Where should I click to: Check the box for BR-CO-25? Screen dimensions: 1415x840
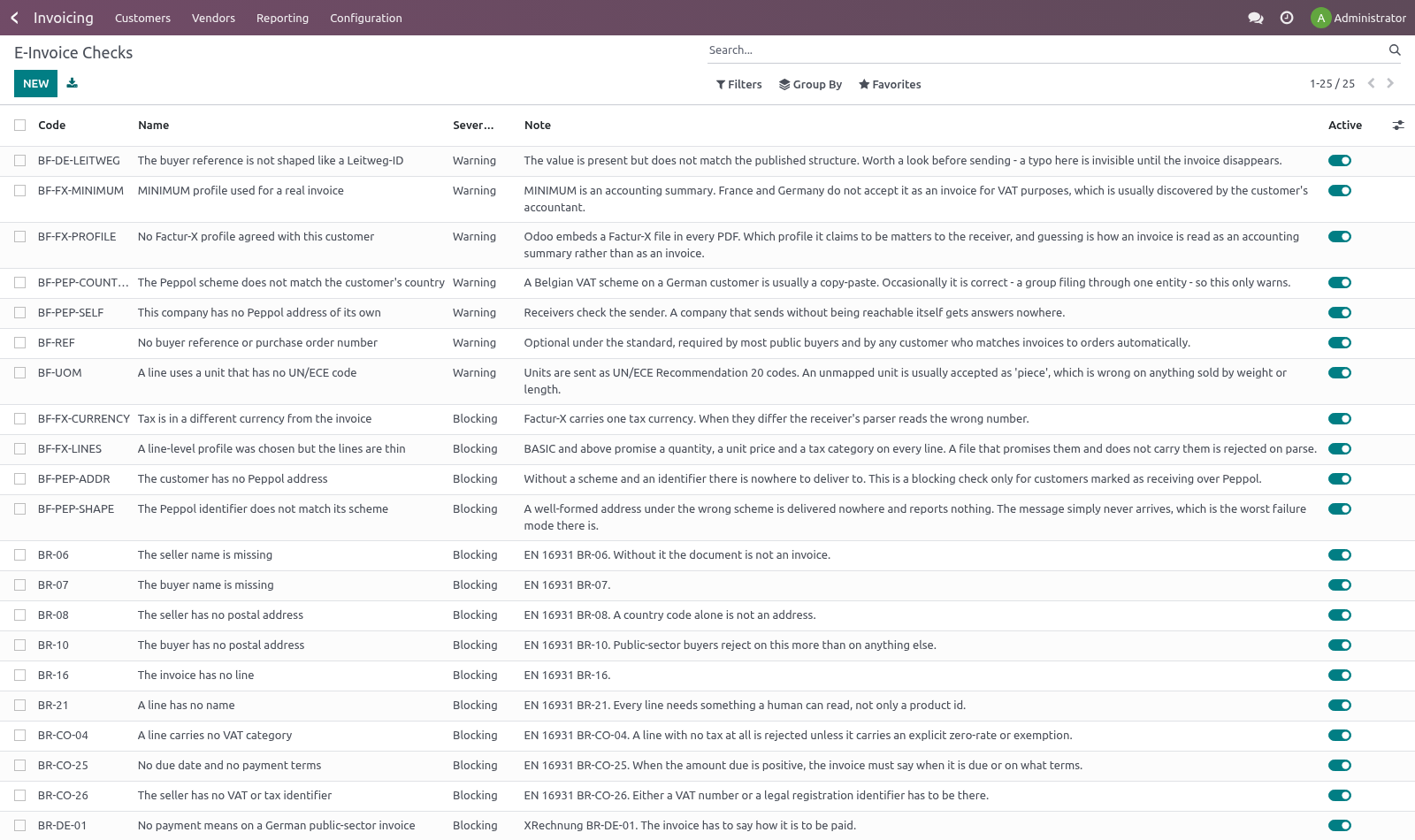[x=19, y=766]
